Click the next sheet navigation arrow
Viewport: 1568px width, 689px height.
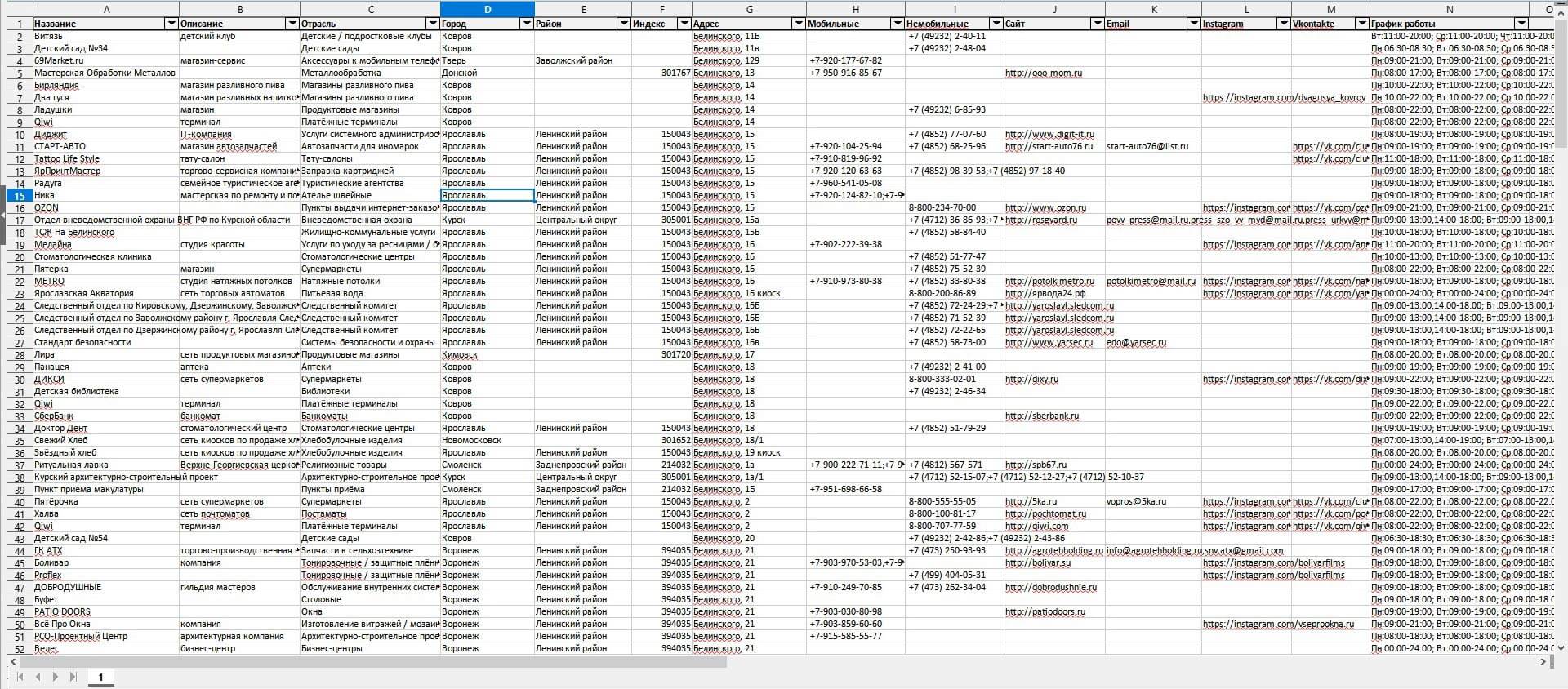[55, 677]
